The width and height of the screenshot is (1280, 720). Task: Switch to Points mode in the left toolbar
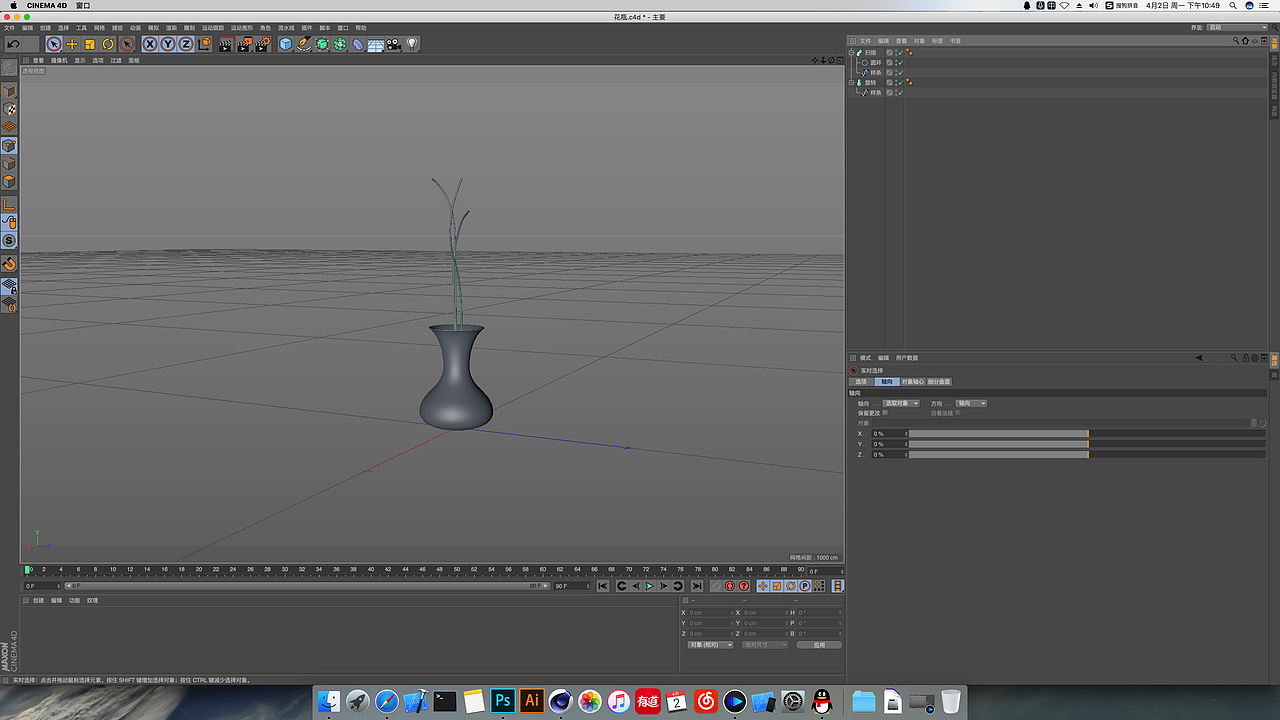click(9, 145)
